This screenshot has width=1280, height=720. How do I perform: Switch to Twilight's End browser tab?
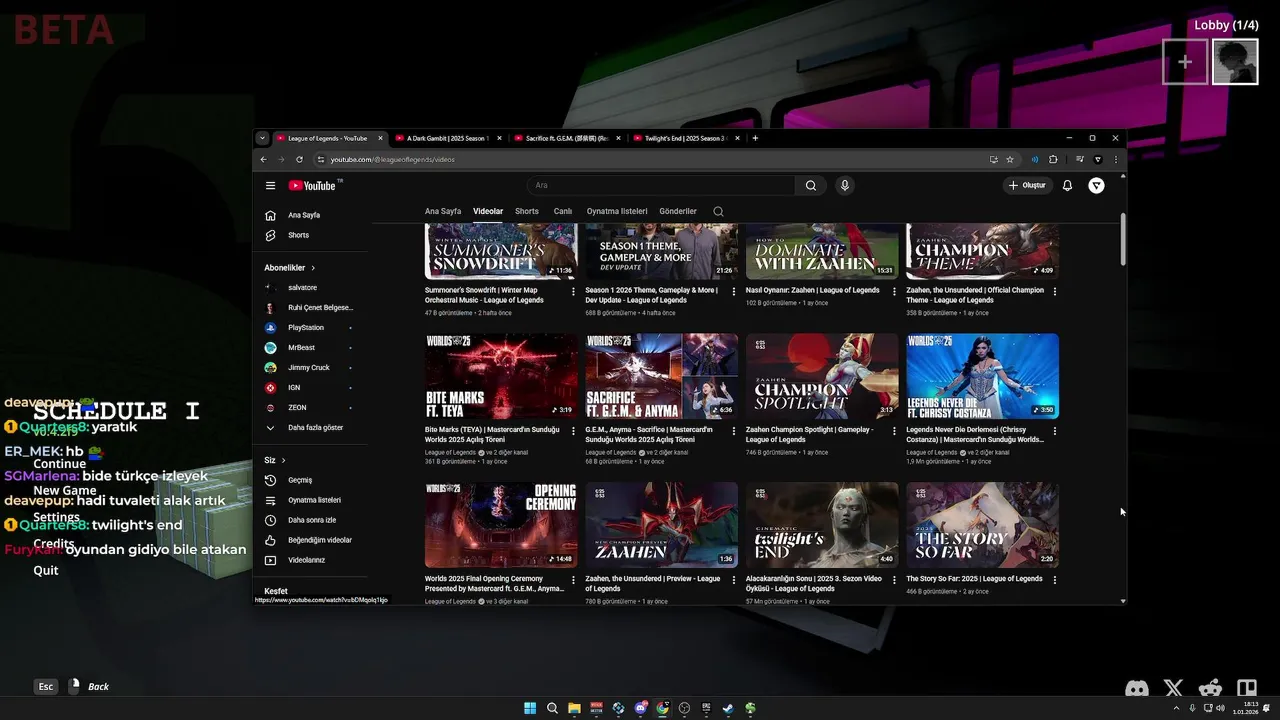686,138
